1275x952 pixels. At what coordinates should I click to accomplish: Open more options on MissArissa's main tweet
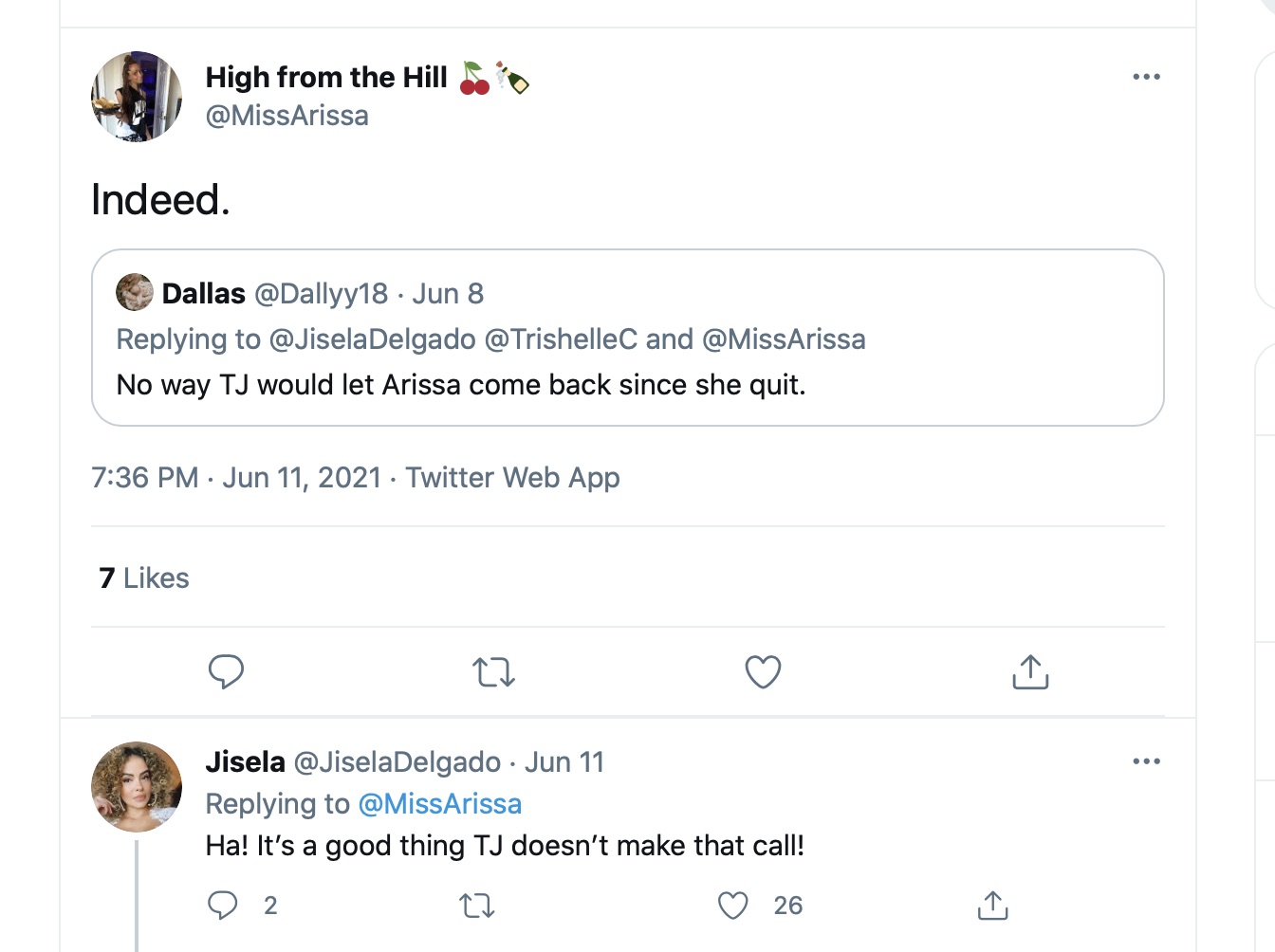[1146, 77]
